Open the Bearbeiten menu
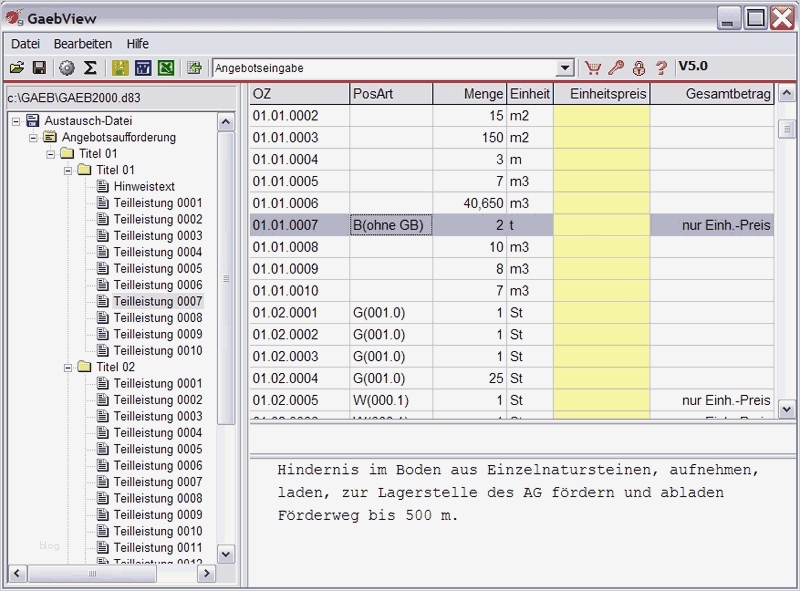The width and height of the screenshot is (800, 591). click(83, 44)
